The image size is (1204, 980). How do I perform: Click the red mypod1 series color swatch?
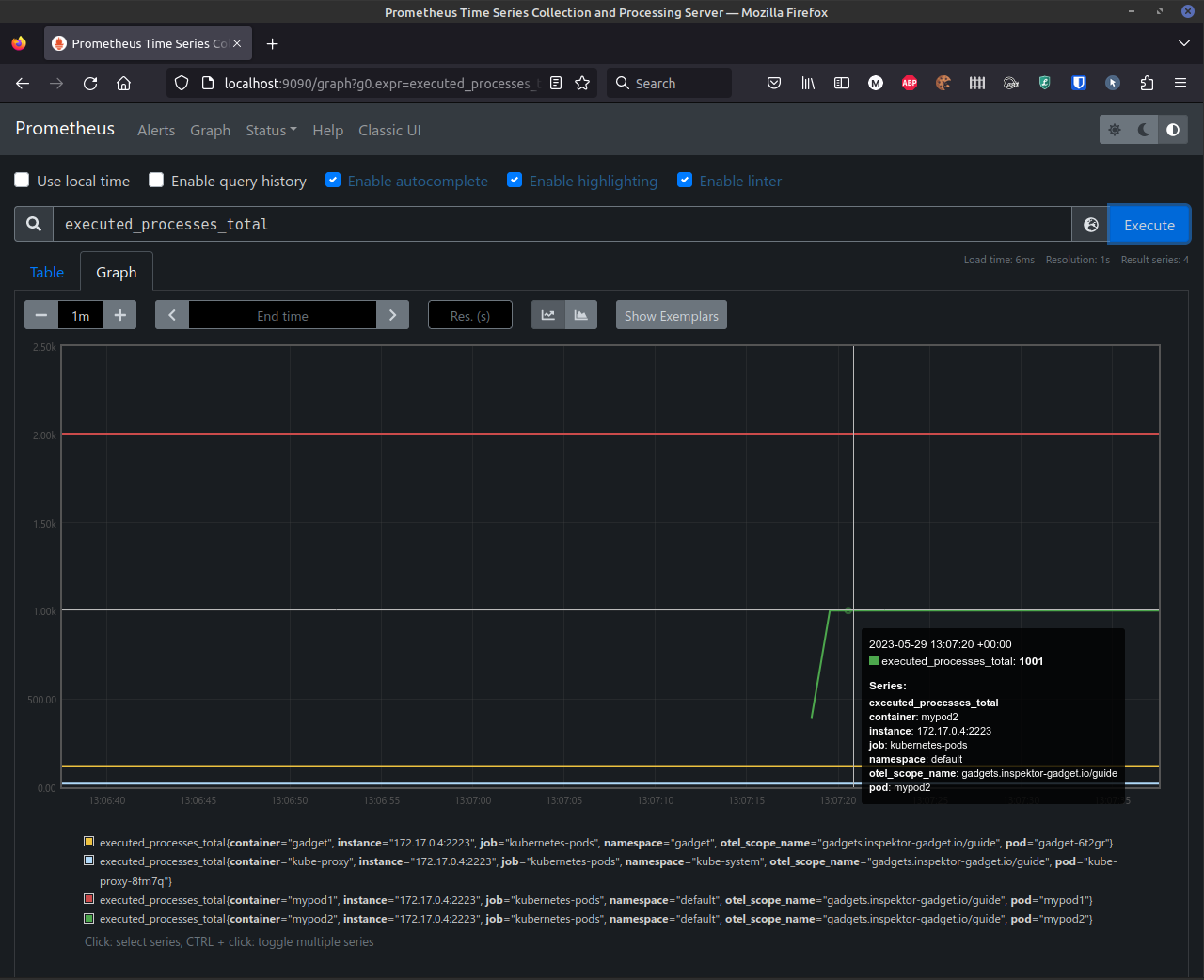(x=89, y=899)
